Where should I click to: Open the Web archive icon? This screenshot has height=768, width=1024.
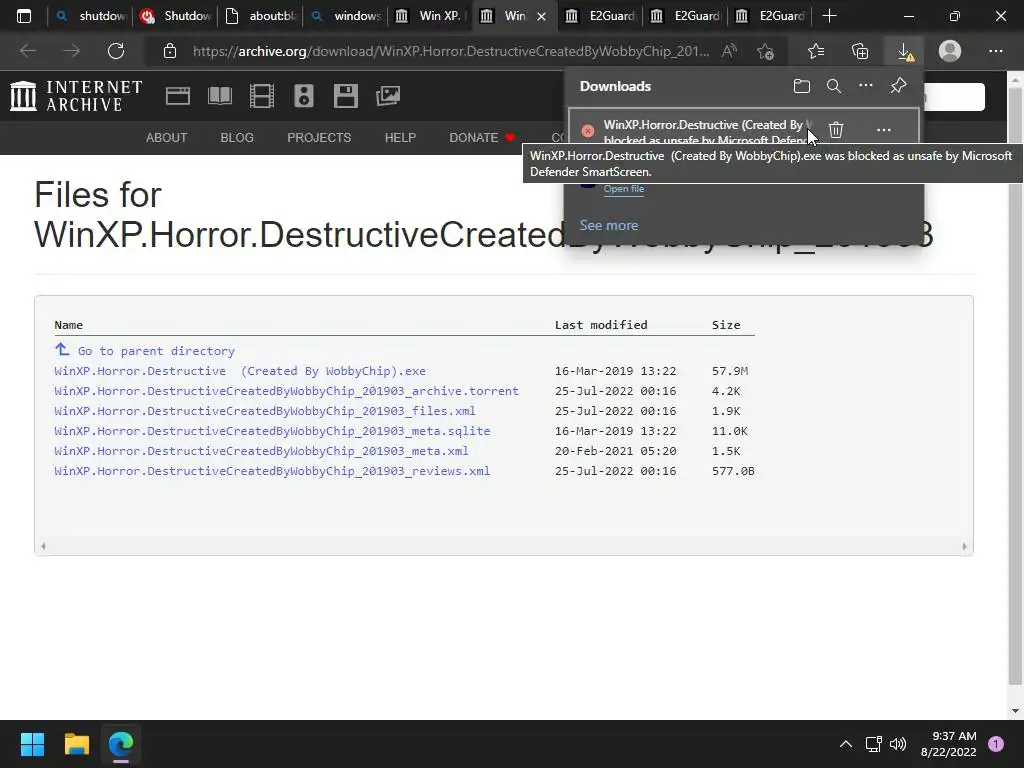click(x=178, y=96)
